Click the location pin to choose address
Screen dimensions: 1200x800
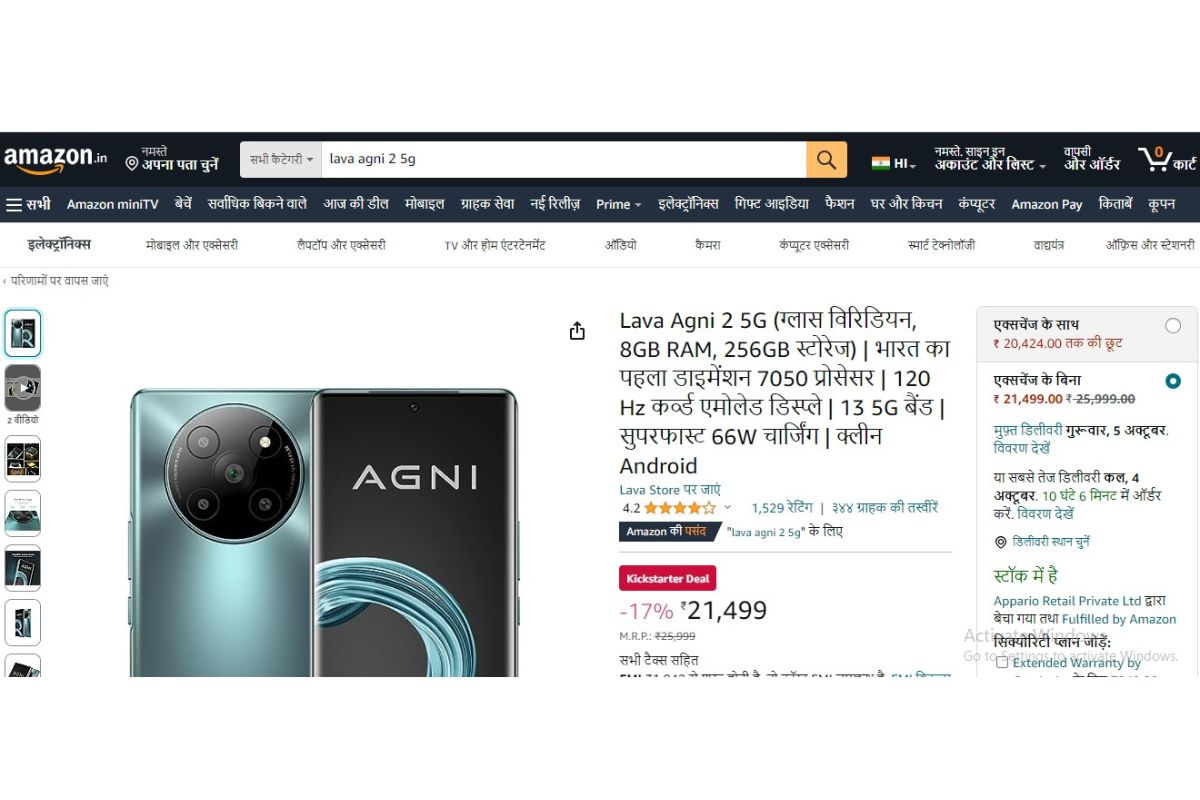131,162
